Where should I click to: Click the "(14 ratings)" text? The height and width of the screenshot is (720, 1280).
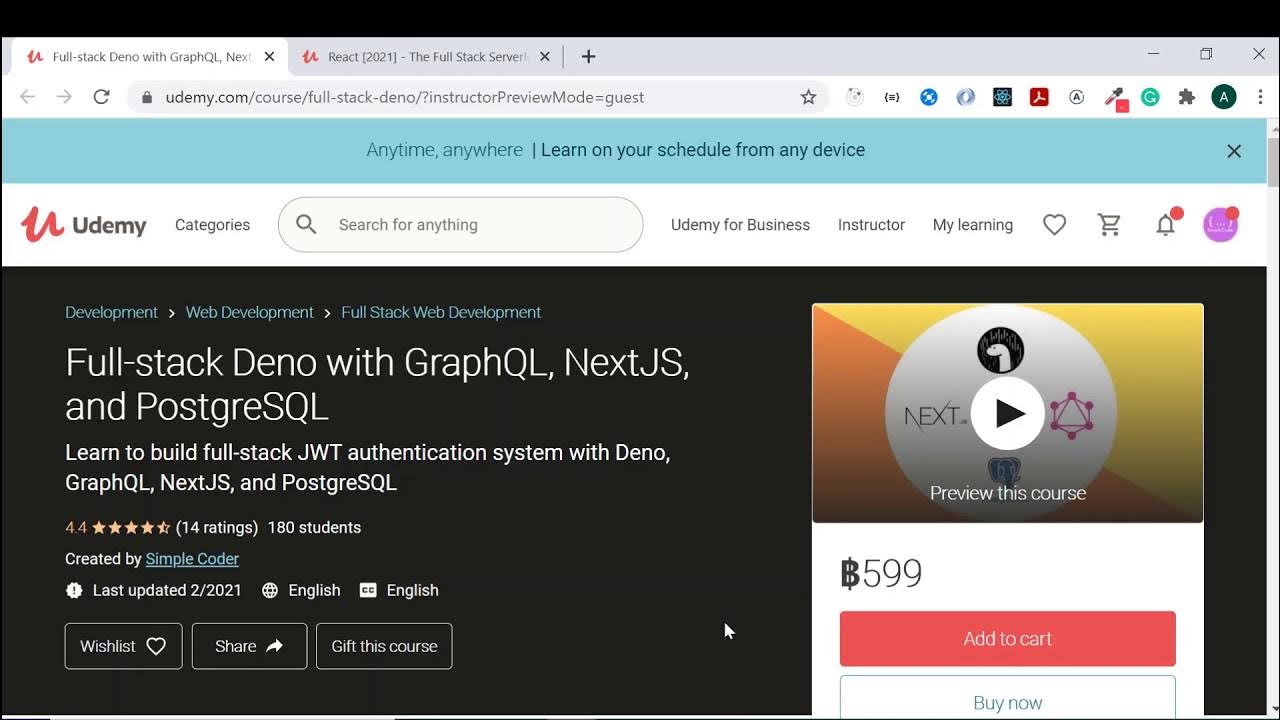click(217, 527)
